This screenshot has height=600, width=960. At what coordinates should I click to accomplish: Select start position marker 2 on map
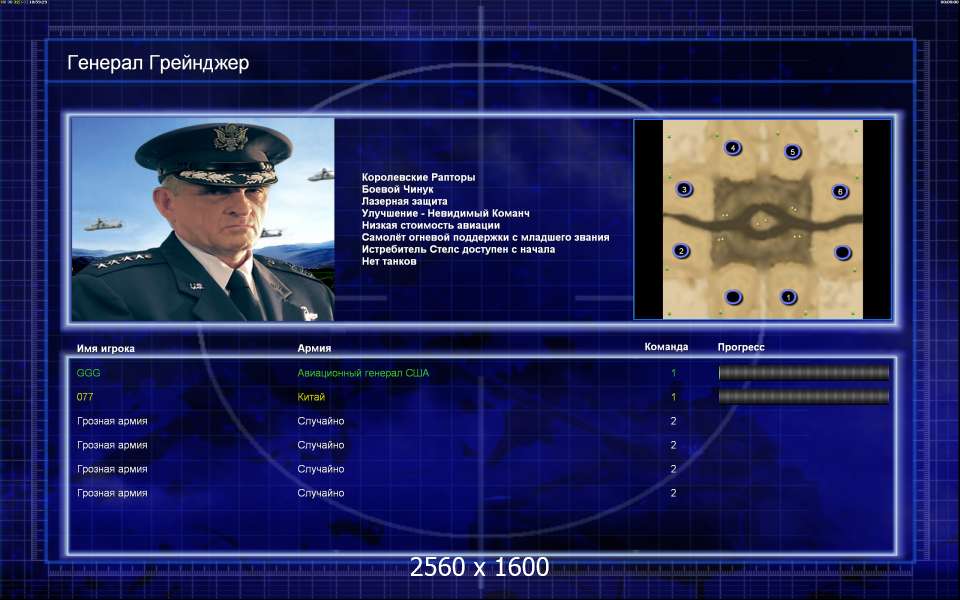[x=682, y=251]
